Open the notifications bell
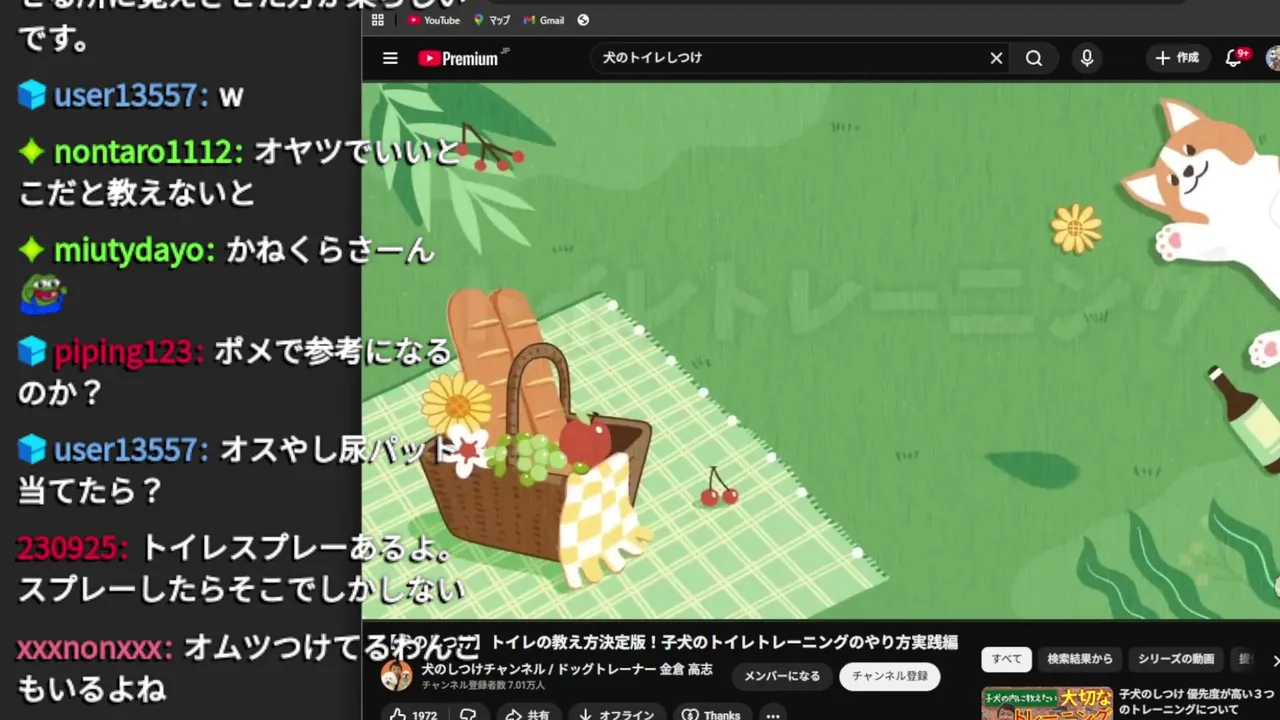1280x720 pixels. click(x=1234, y=58)
